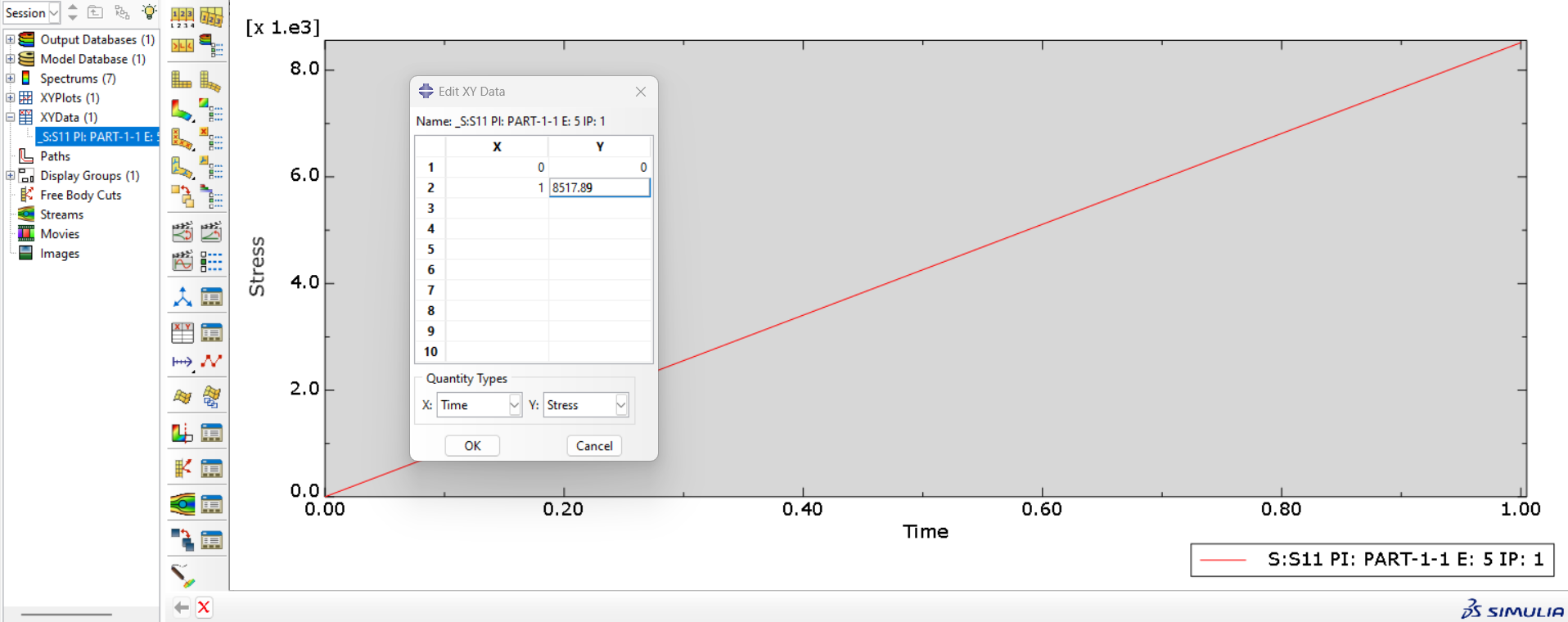Image resolution: width=1568 pixels, height=622 pixels.
Task: Open Superimpose Plot Options icon
Action: 211,16
